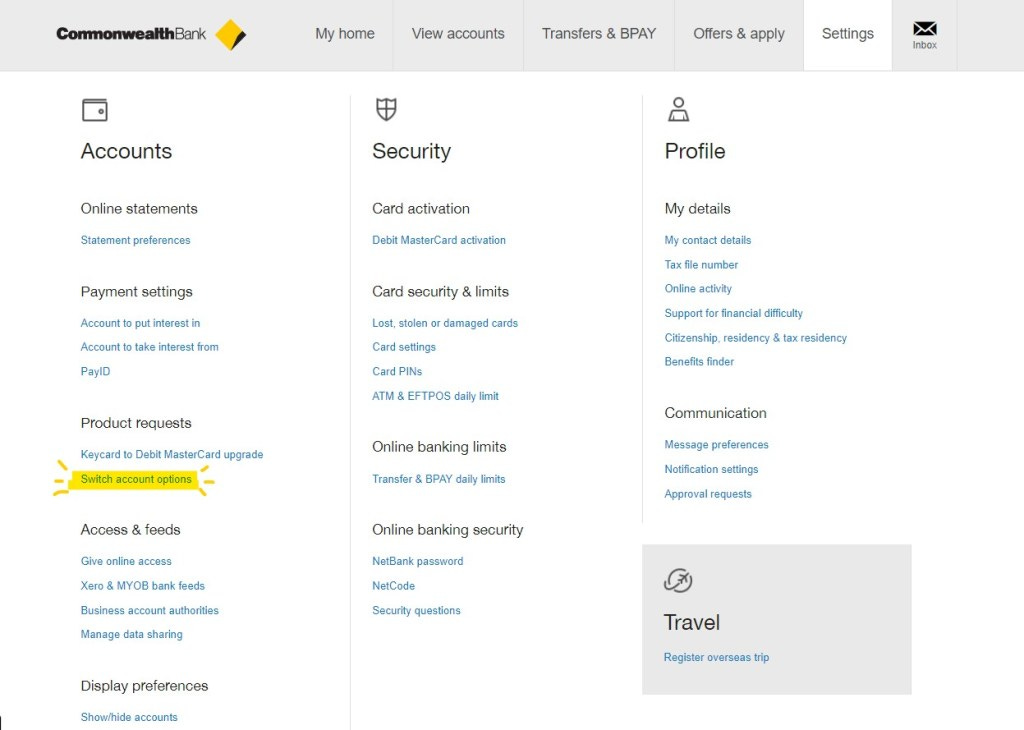The image size is (1024, 730).
Task: Click the My details subheading
Action: [x=697, y=209]
